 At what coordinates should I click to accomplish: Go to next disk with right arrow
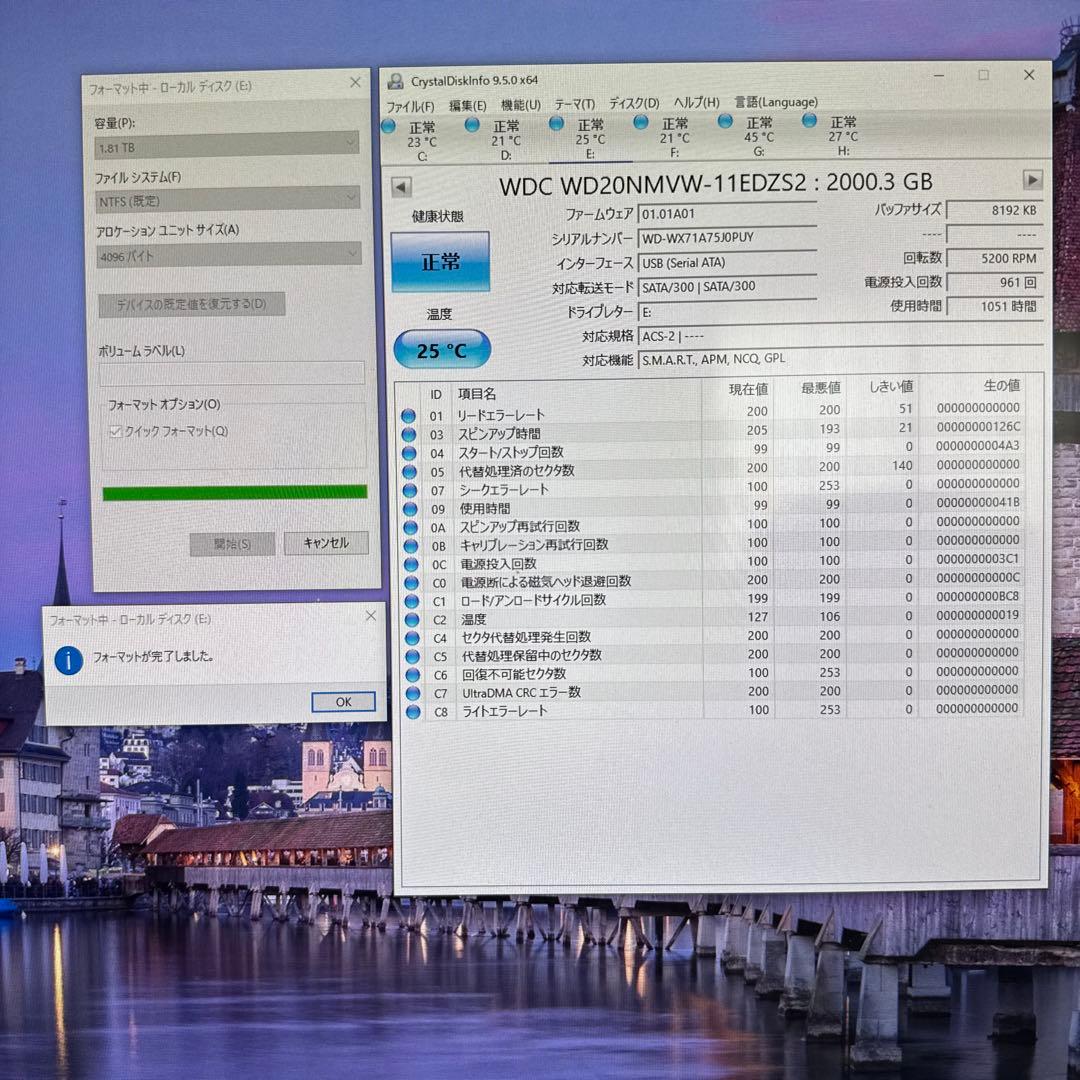(1032, 180)
